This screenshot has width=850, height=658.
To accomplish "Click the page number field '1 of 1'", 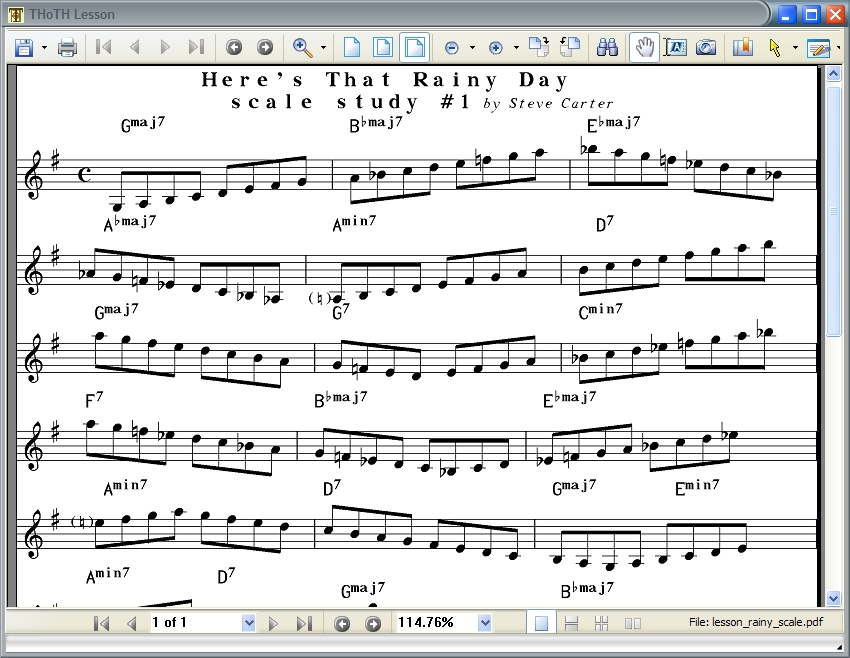I will coord(195,623).
